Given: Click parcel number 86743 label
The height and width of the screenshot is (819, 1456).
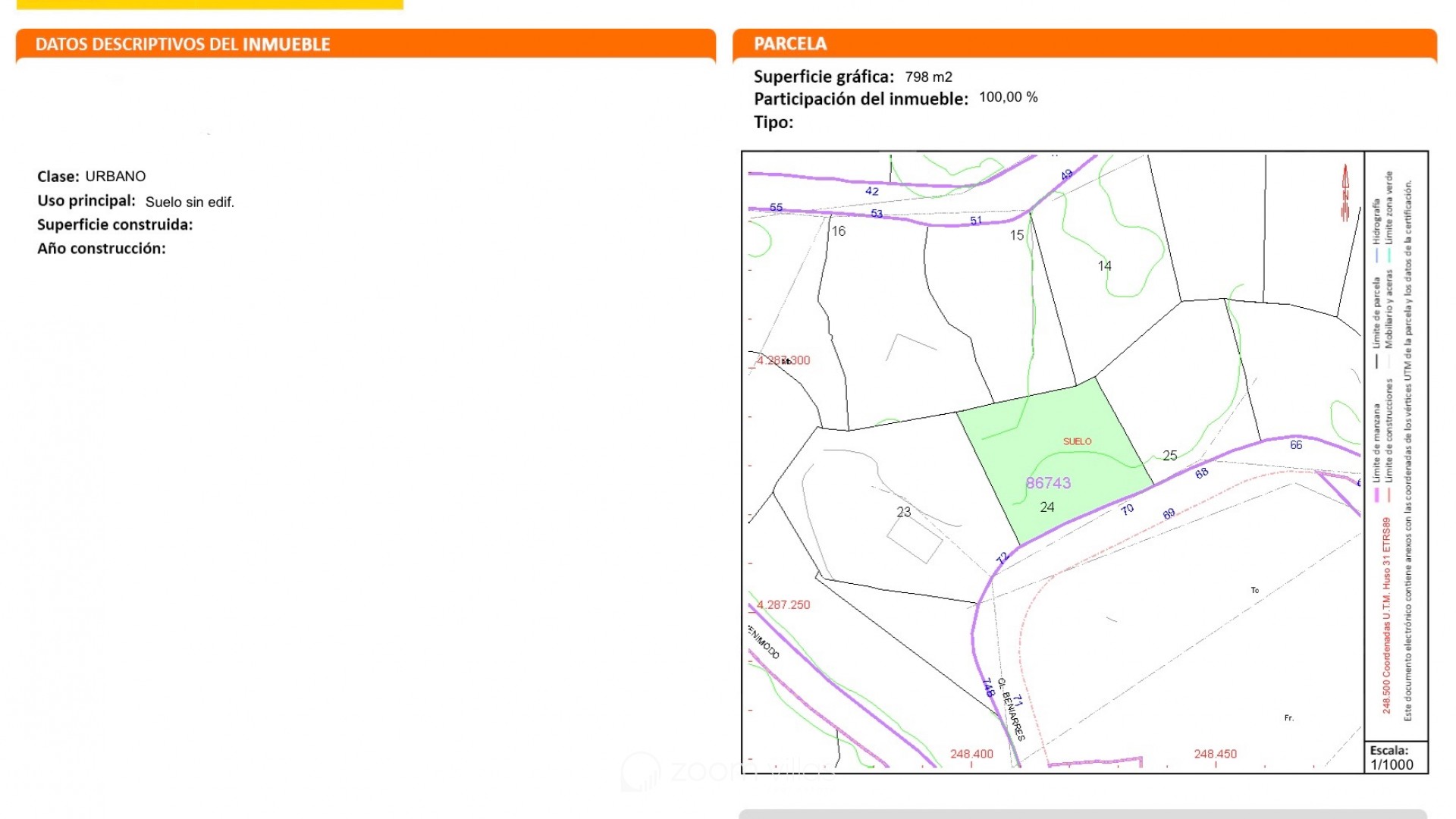Looking at the screenshot, I should click(x=1048, y=483).
